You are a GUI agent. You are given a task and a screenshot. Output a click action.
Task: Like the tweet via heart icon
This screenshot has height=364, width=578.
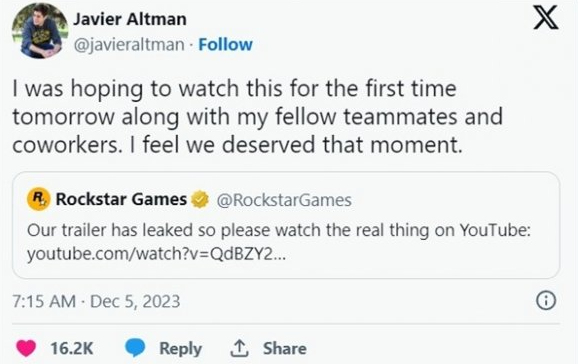[26, 348]
